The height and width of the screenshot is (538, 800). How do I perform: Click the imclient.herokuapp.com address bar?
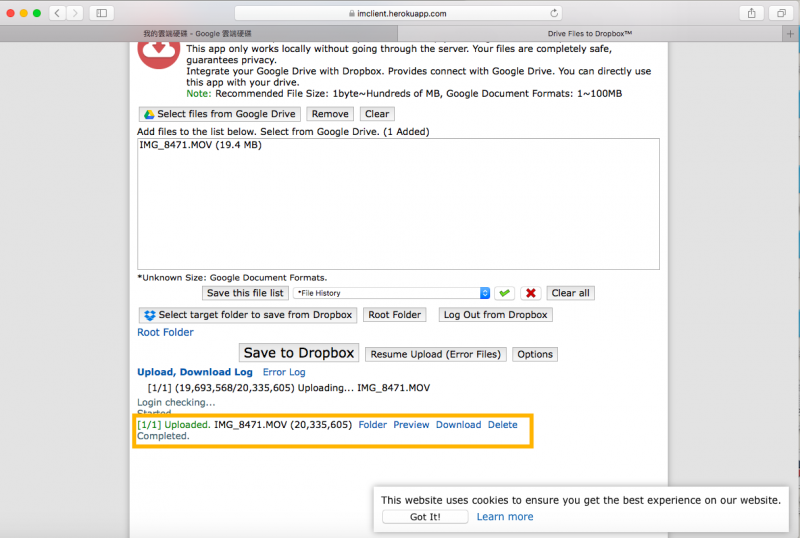[398, 13]
